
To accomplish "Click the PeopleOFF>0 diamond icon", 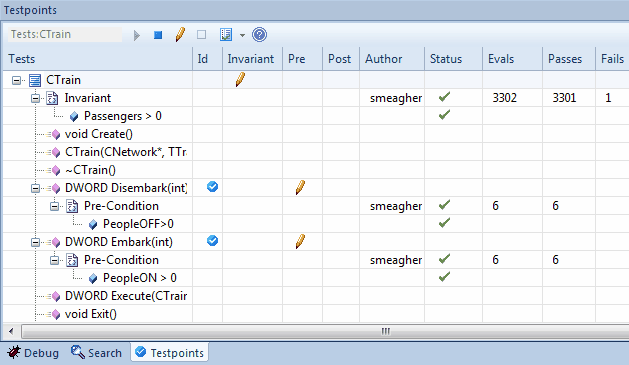I will click(93, 225).
